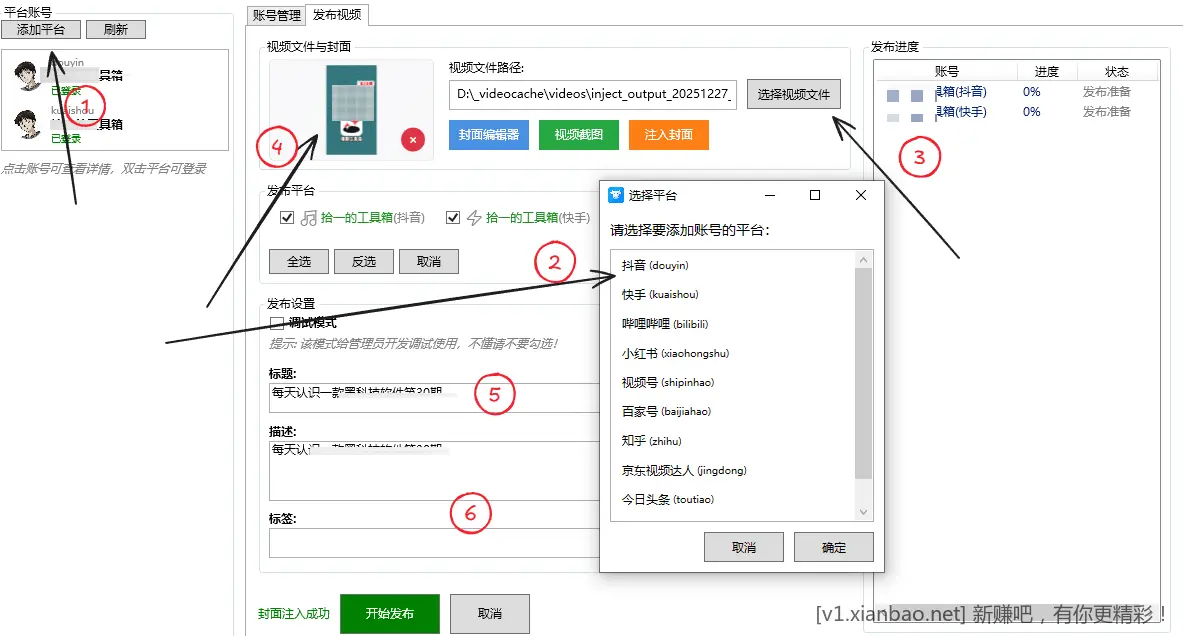
Task: Click the orange 注入封面 button
Action: [668, 134]
